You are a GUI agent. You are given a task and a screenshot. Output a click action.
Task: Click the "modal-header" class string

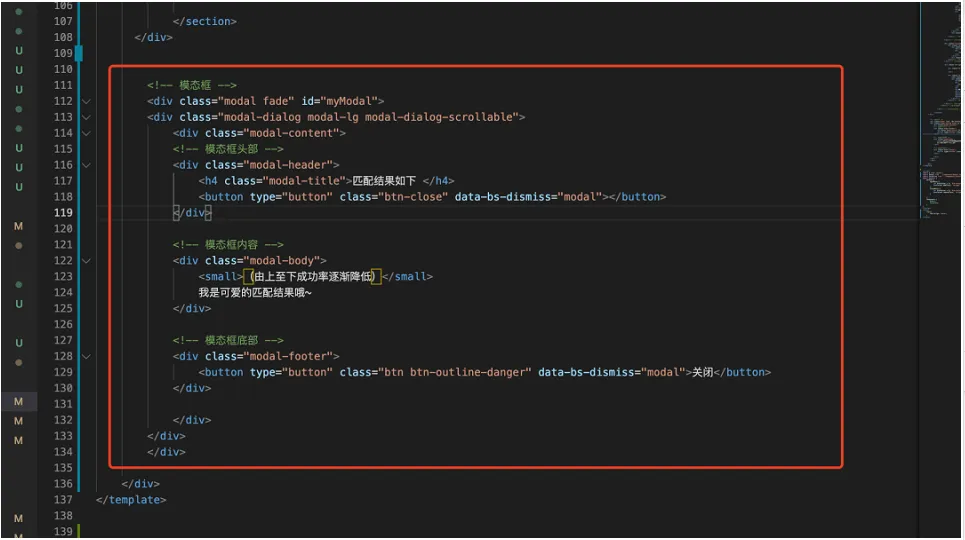coord(289,165)
